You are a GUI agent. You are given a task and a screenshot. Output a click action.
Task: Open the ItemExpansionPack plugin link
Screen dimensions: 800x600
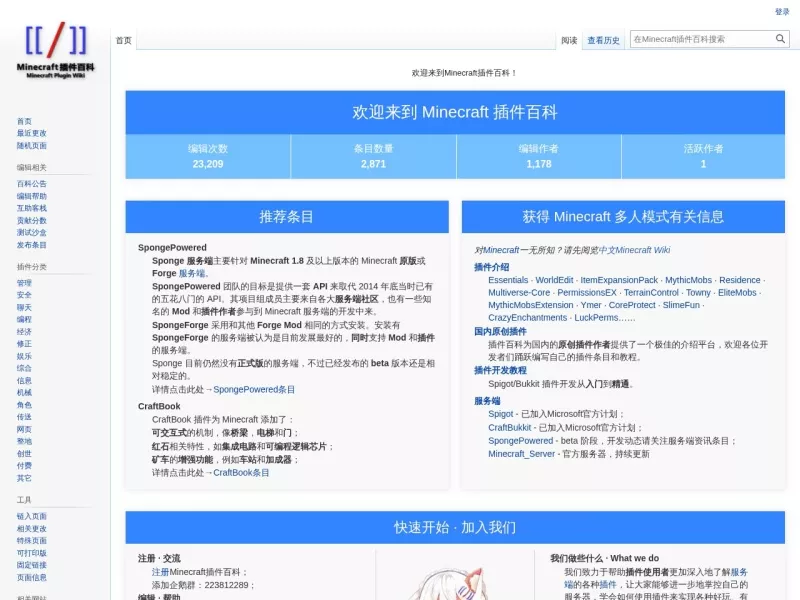tap(619, 280)
